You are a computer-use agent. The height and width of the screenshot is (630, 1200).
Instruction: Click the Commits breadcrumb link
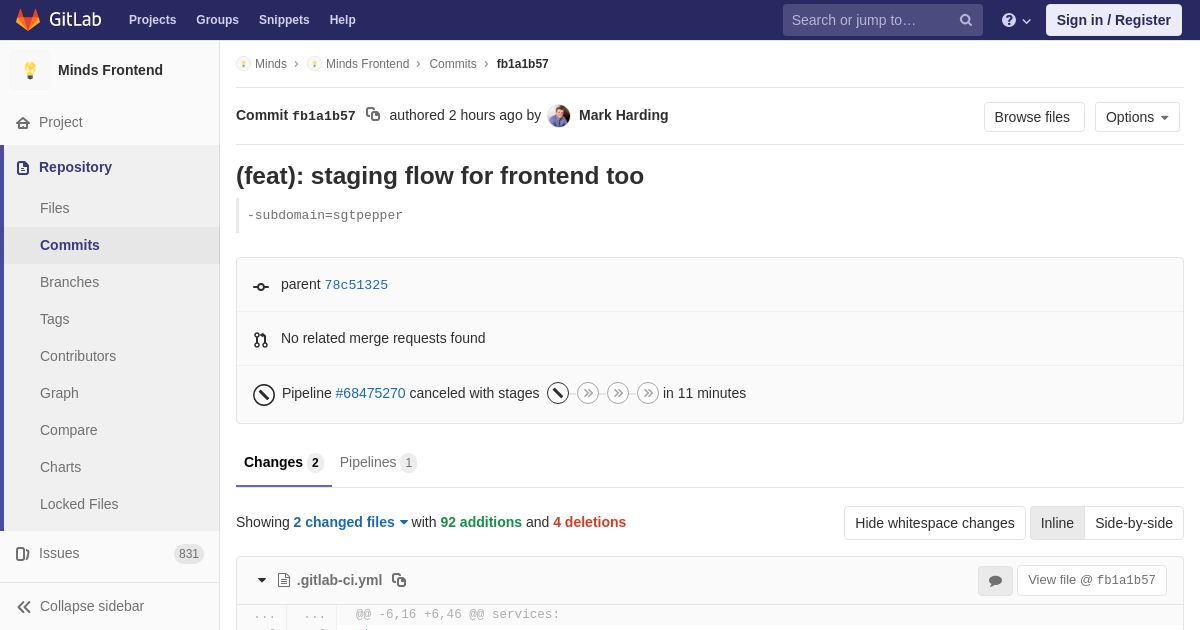pos(453,64)
